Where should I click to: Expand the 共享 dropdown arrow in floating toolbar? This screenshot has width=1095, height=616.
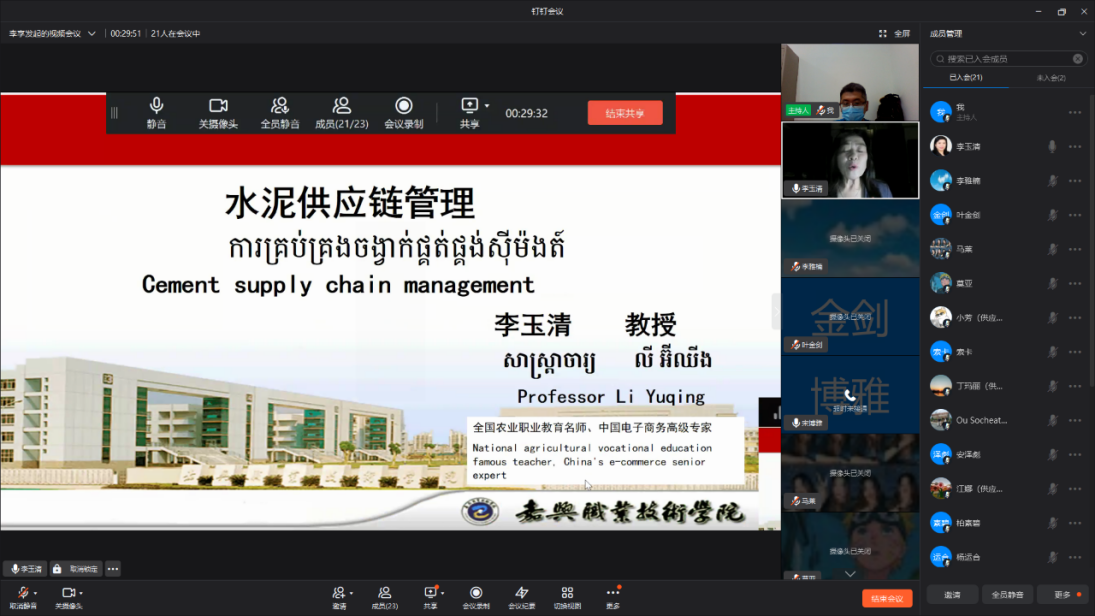click(x=486, y=105)
